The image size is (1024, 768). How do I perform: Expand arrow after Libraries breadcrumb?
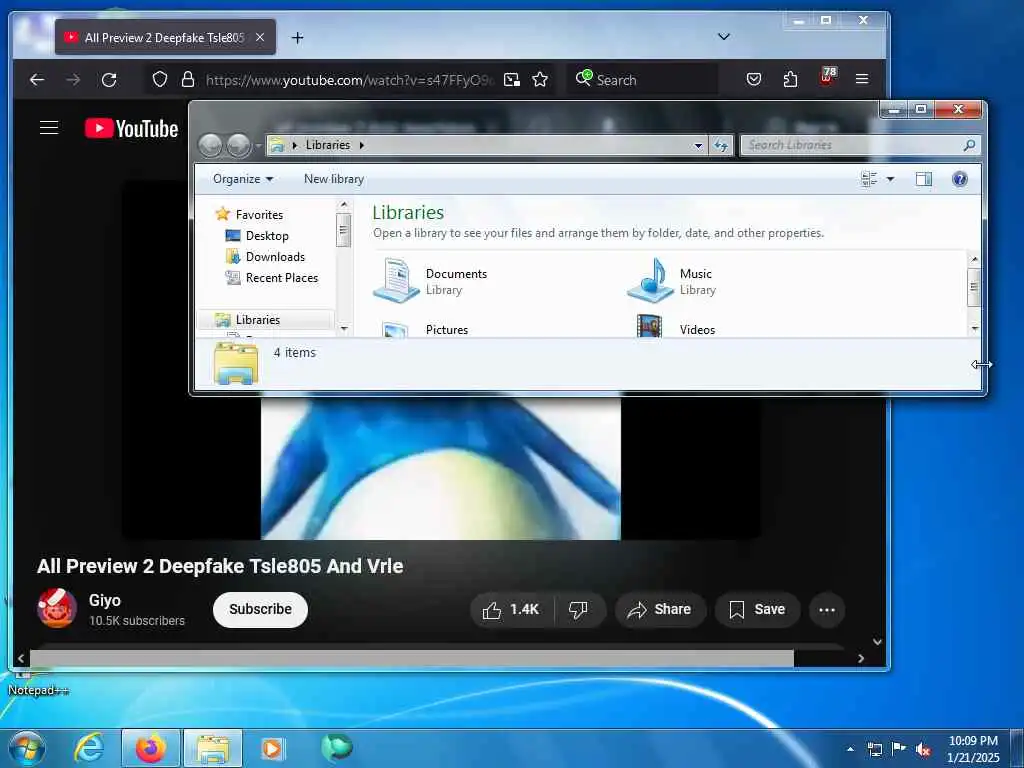361,145
